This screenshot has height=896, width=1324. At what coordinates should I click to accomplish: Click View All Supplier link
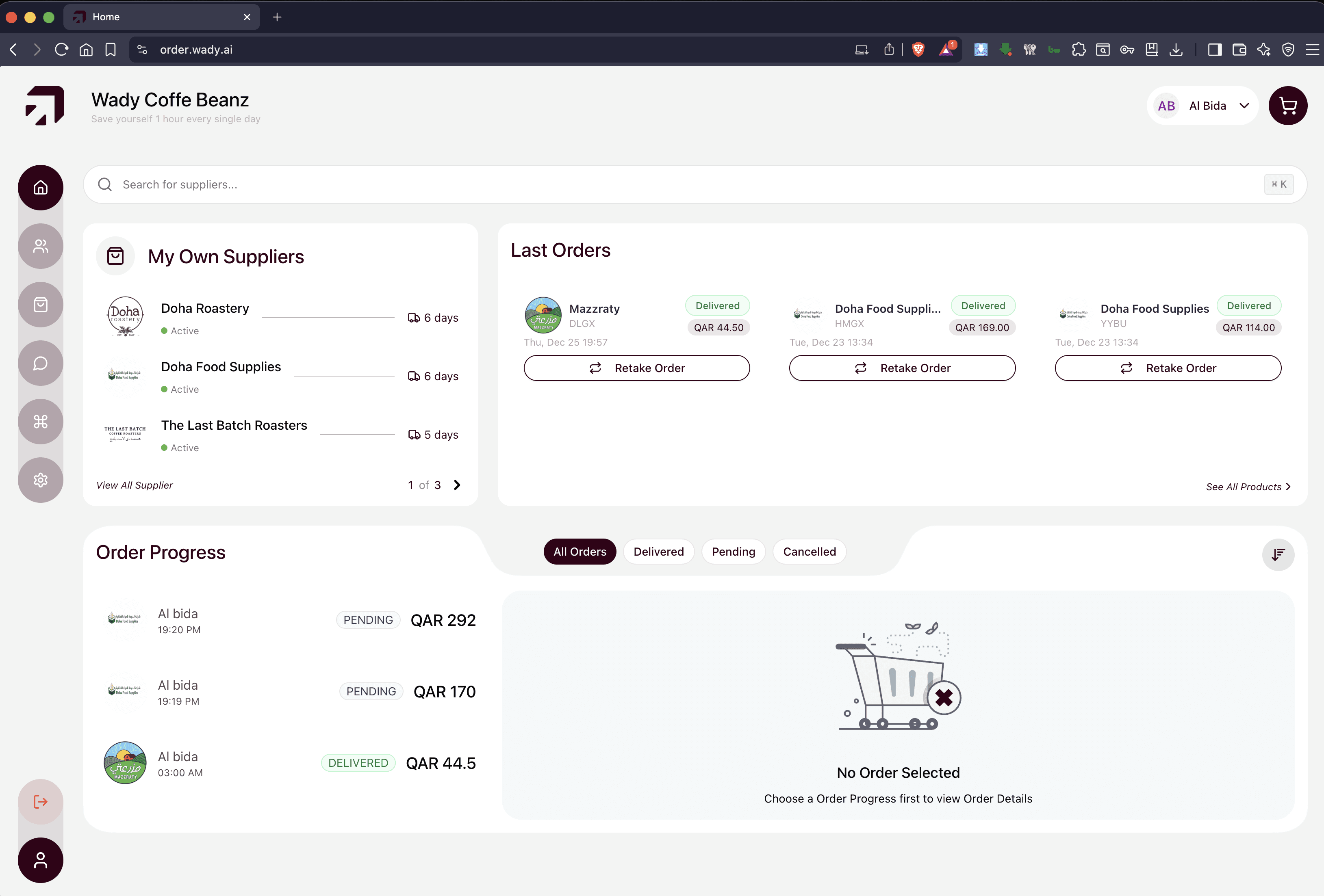click(x=135, y=485)
